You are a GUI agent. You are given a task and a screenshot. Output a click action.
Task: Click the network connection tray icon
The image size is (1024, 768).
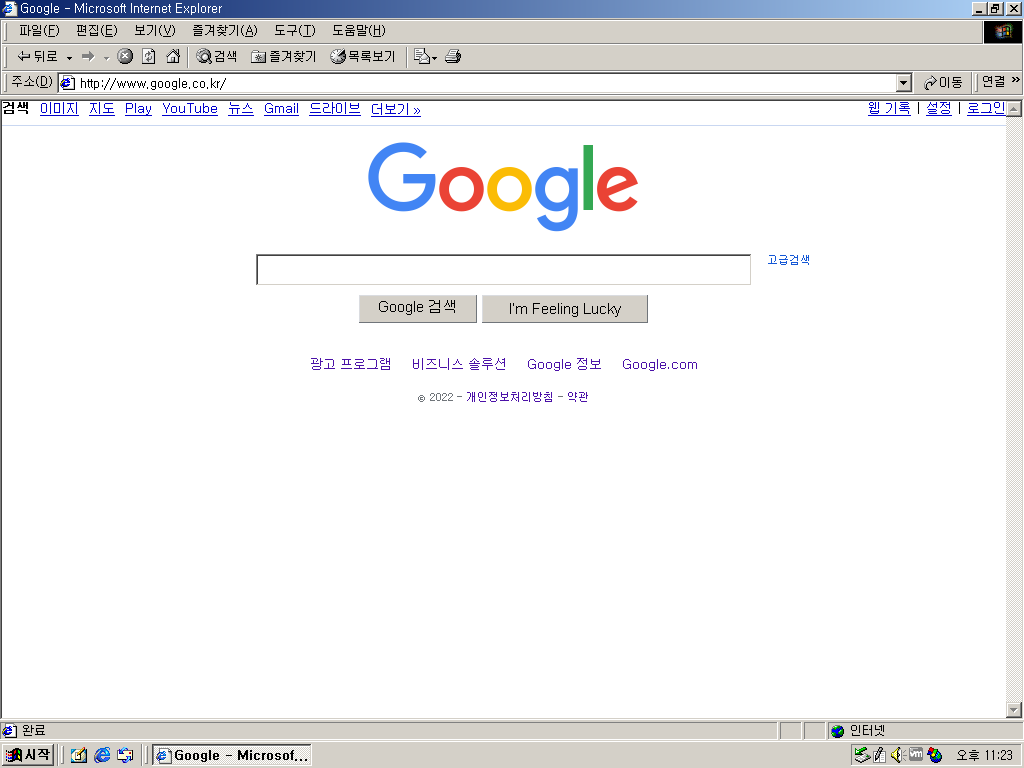click(x=862, y=755)
